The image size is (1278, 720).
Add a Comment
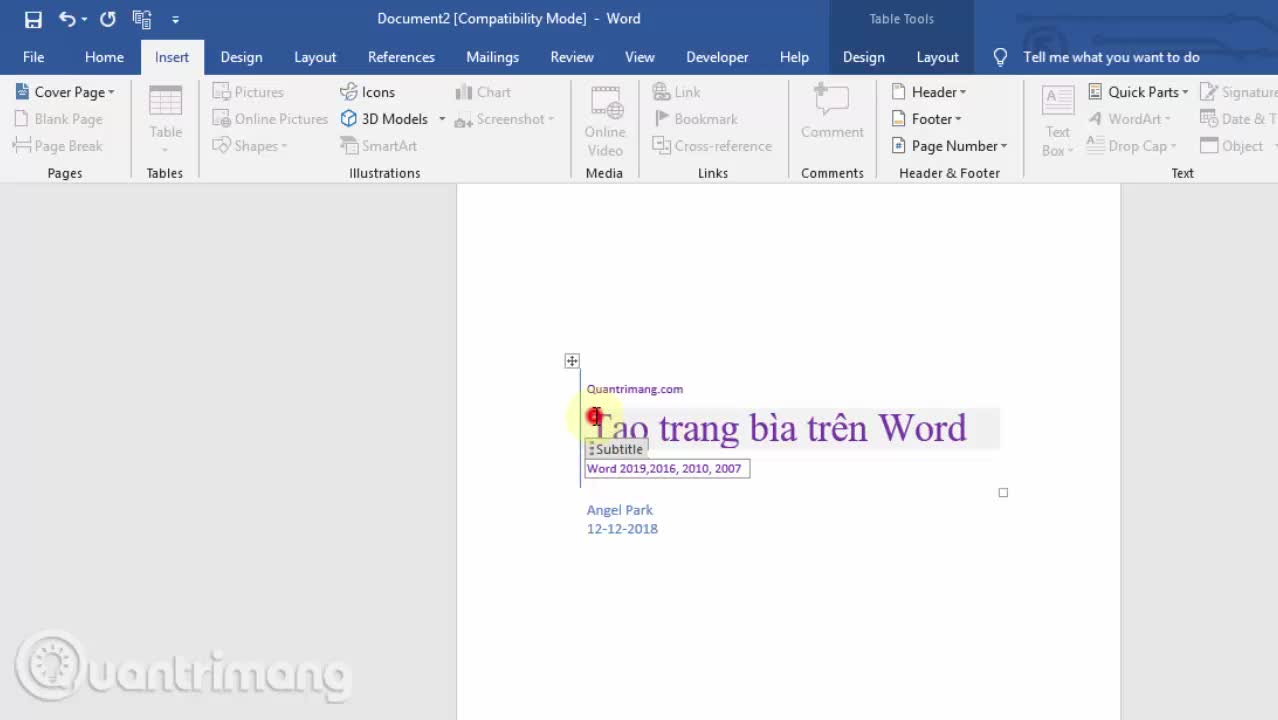[832, 112]
